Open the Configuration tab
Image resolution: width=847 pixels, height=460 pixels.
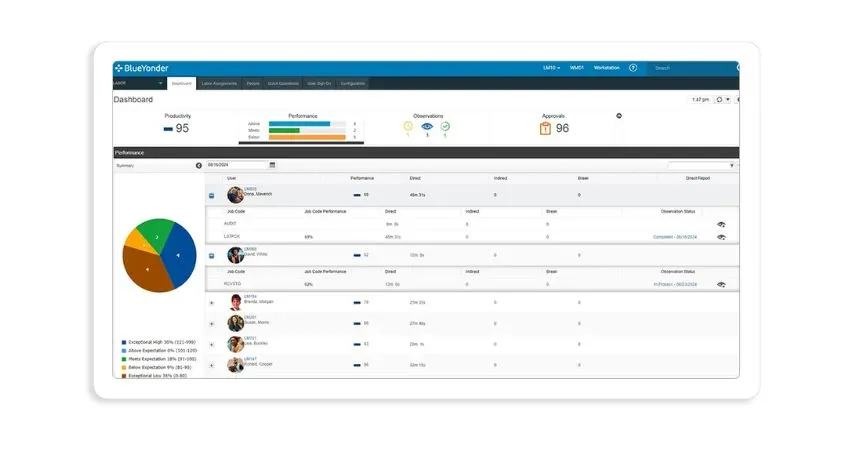click(x=353, y=84)
